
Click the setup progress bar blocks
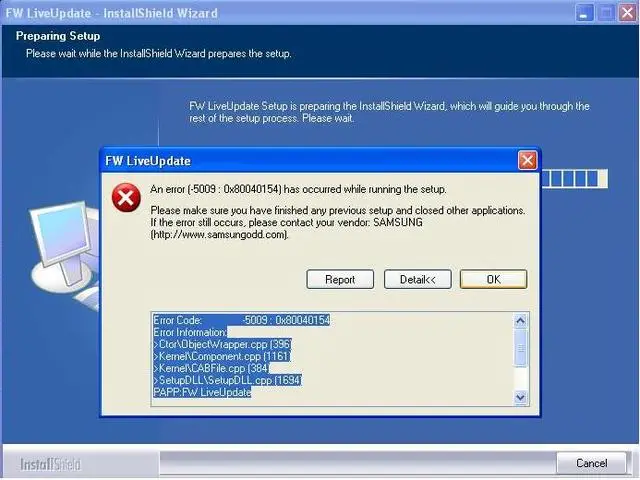(574, 179)
